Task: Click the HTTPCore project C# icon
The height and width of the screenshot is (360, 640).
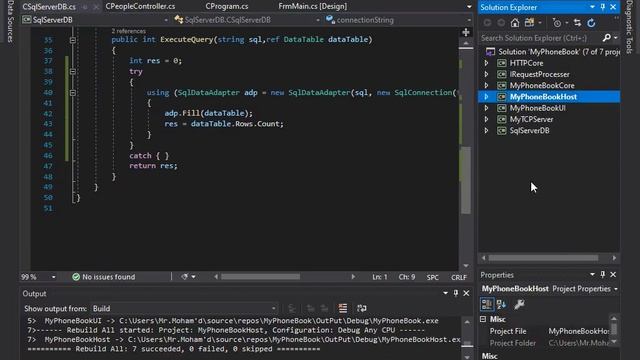Action: [502, 63]
